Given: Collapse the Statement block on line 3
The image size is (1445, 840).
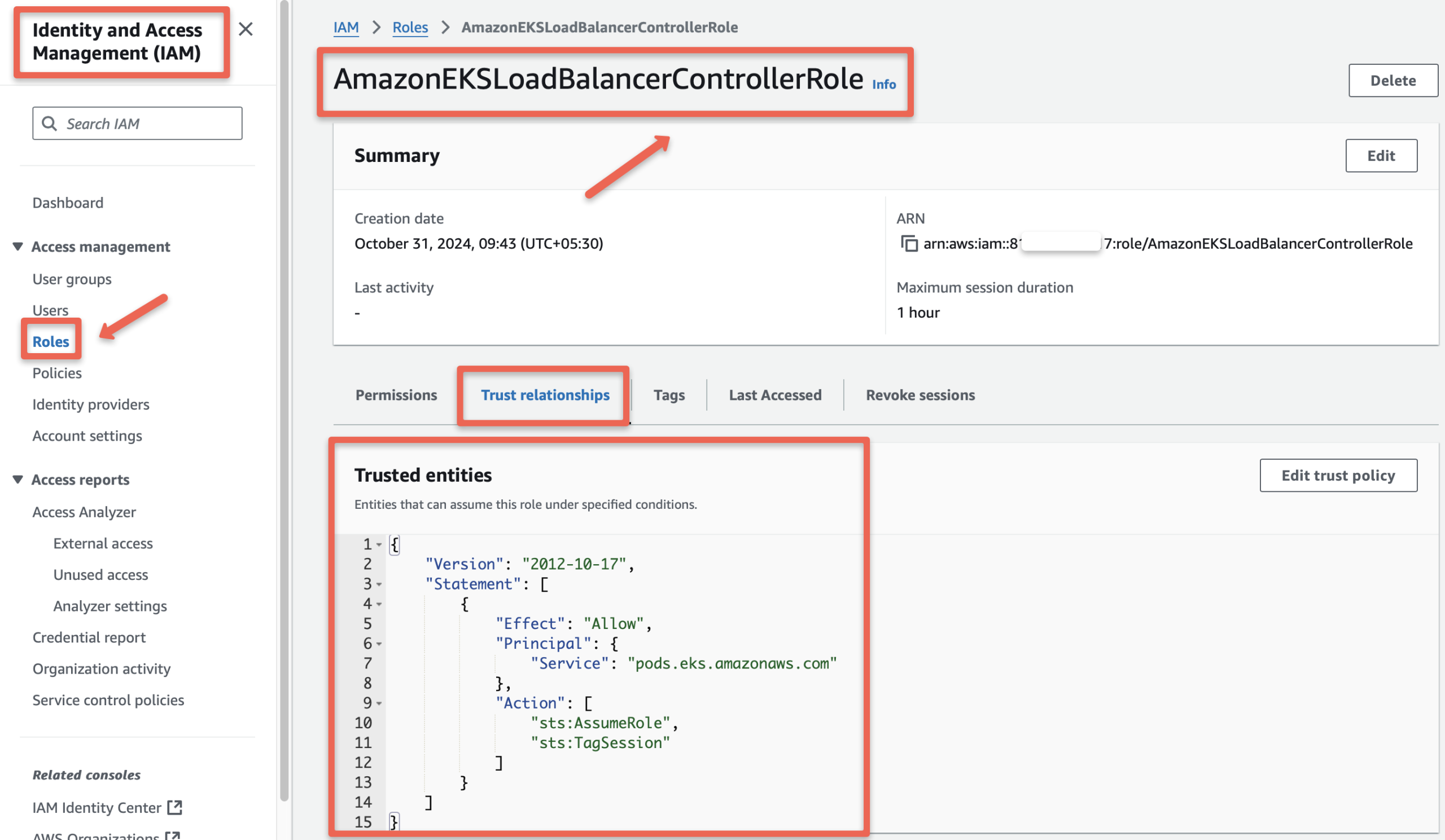Looking at the screenshot, I should coord(380,584).
